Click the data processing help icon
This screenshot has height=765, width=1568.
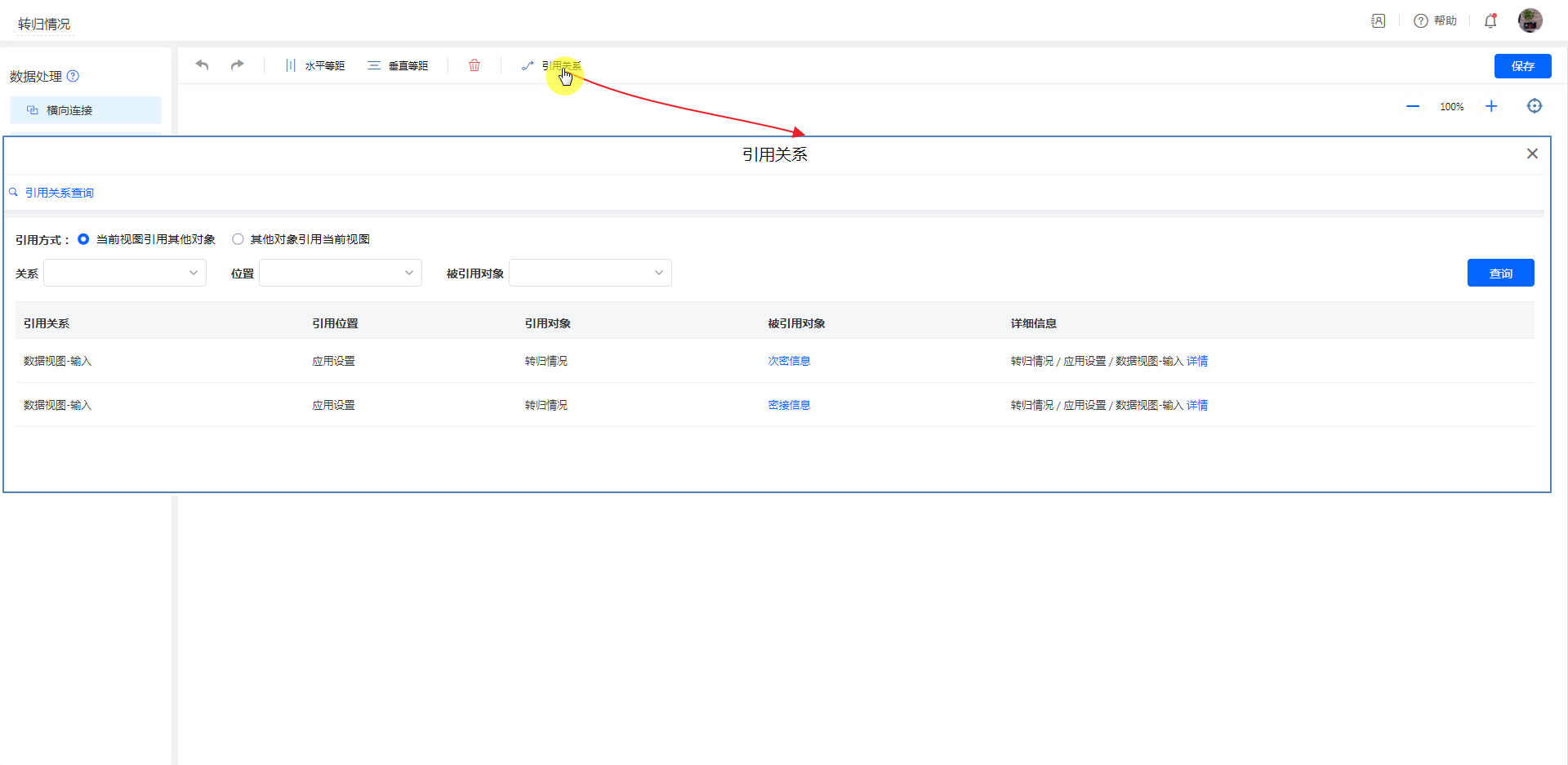tap(73, 76)
